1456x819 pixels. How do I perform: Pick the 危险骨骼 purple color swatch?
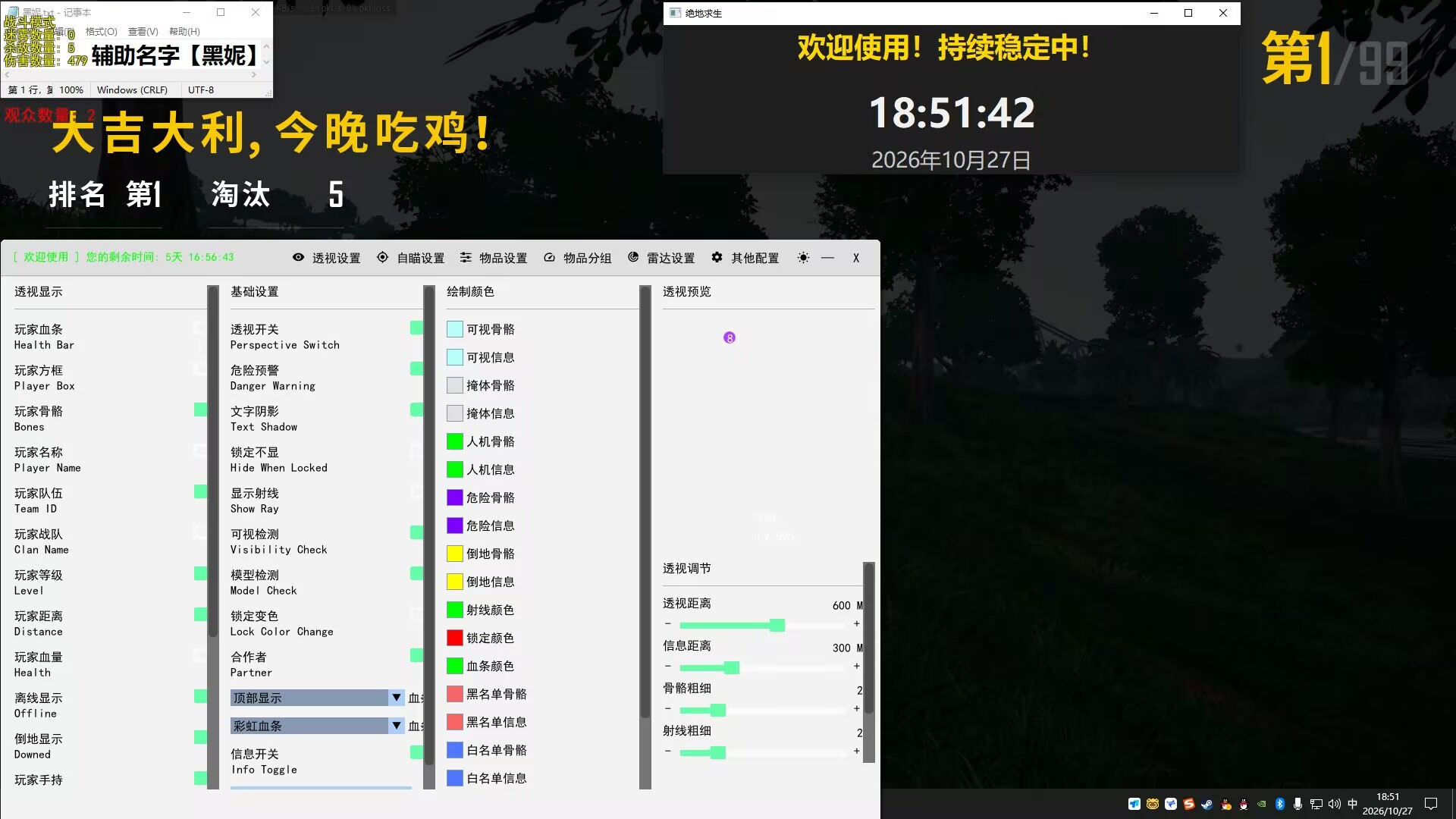tap(455, 497)
